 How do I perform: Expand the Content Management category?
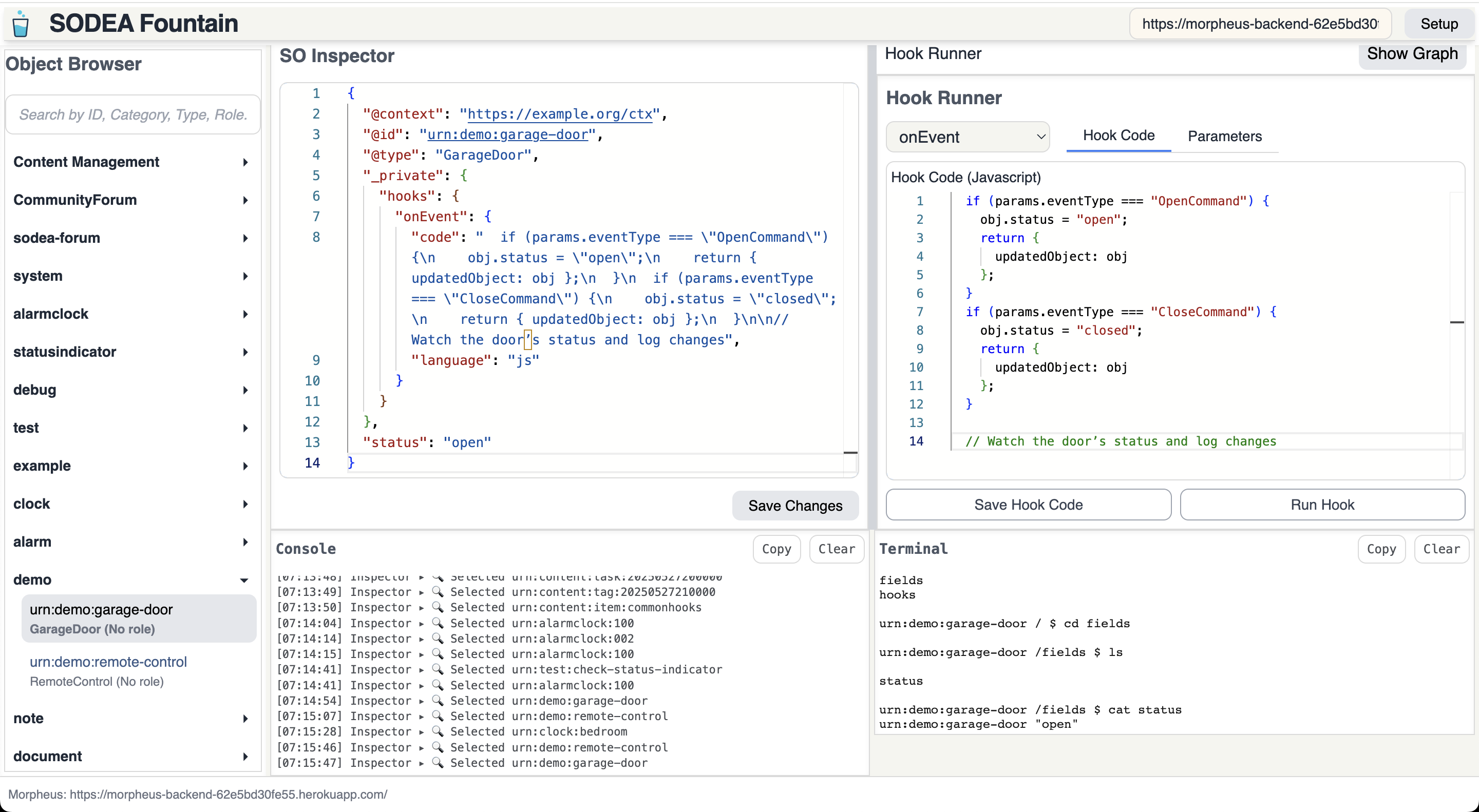[x=132, y=162]
